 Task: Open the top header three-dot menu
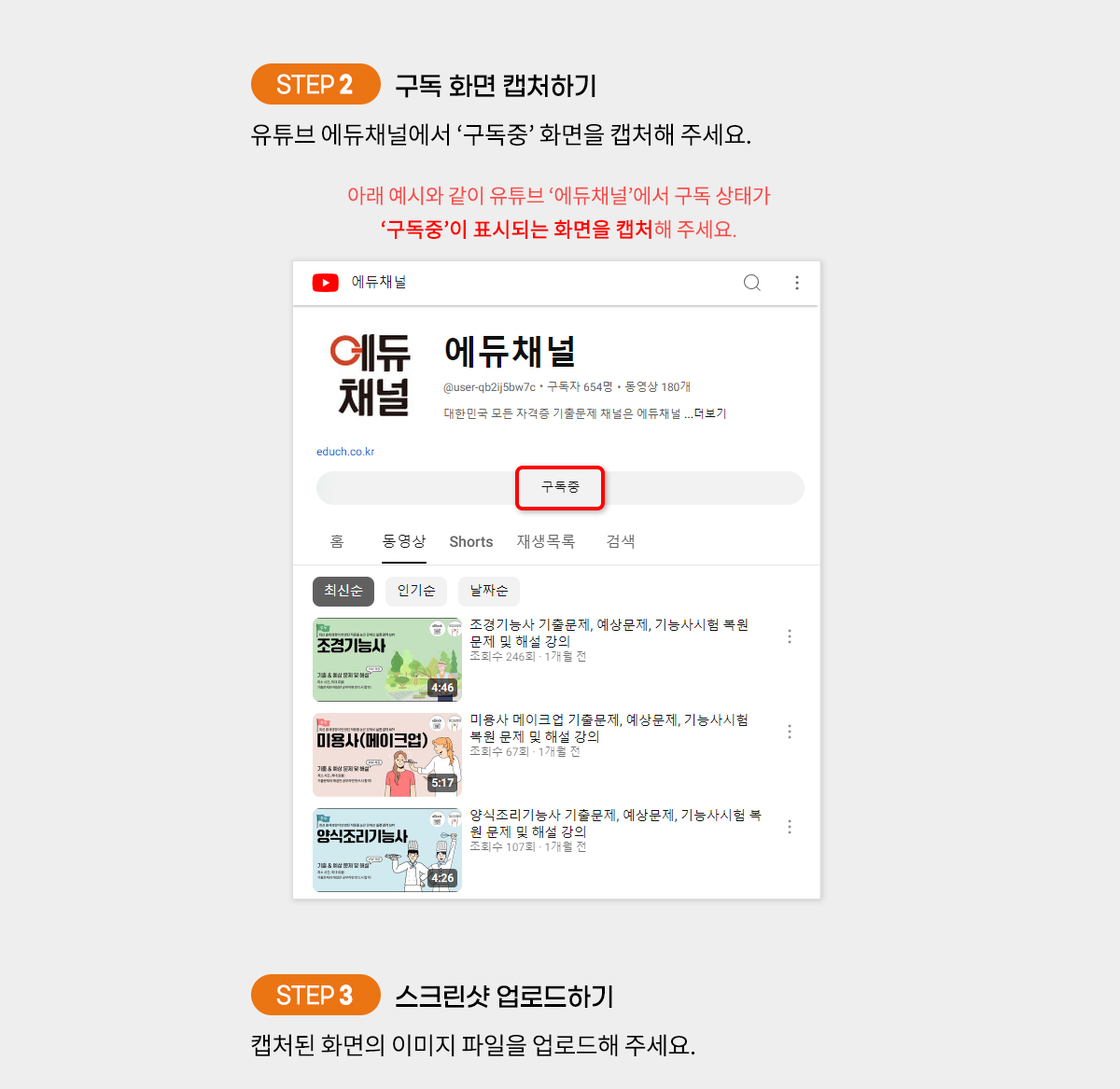[796, 283]
